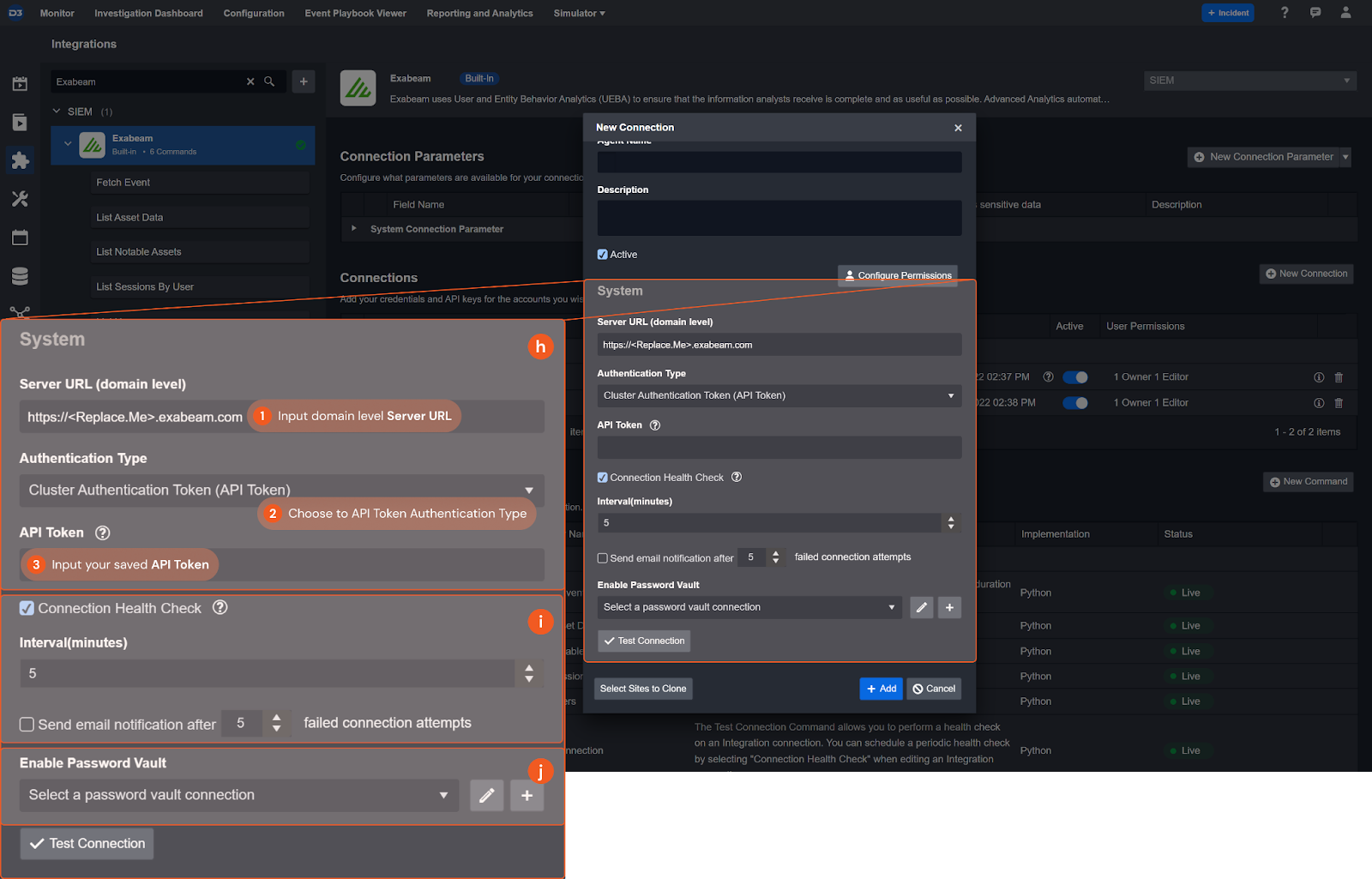The width and height of the screenshot is (1372, 879).
Task: Select the Fetch Event command
Action: tap(200, 183)
